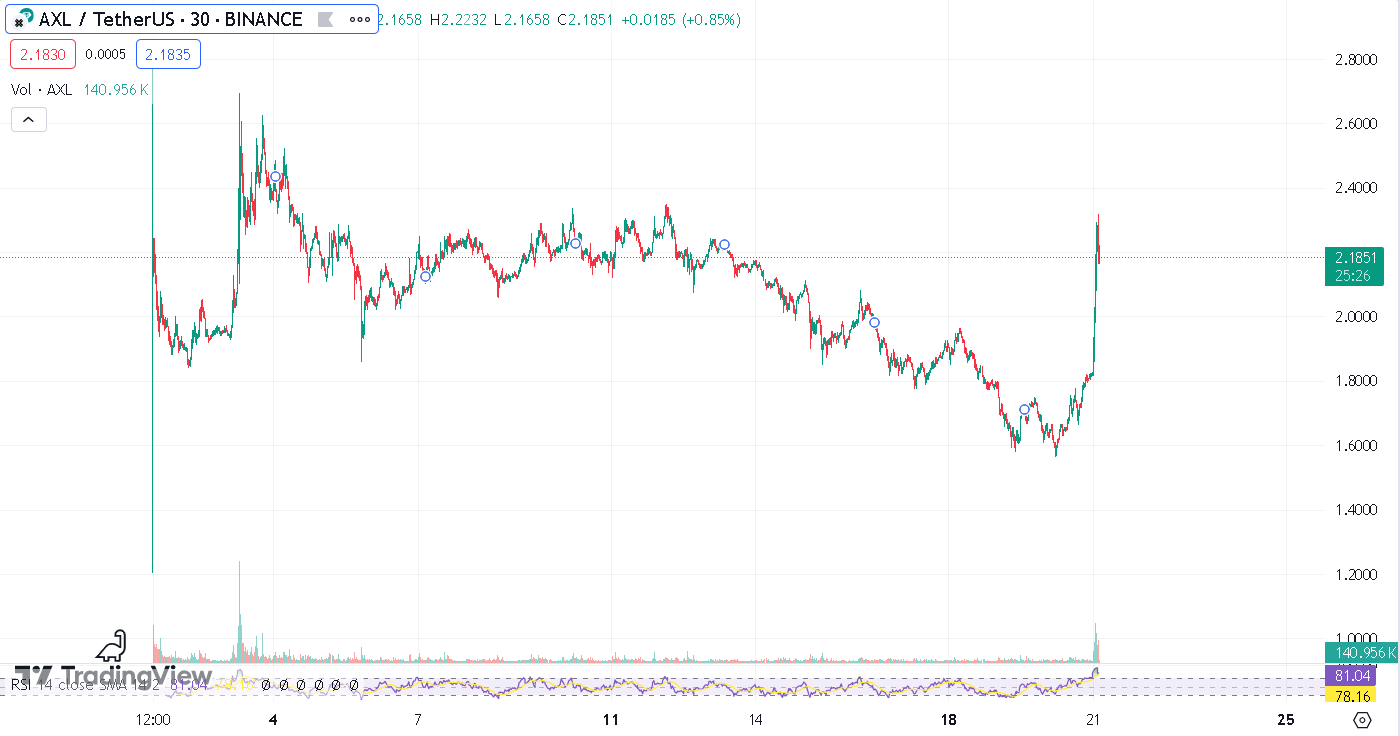
Task: Click date label 11 on the time axis
Action: (x=611, y=720)
